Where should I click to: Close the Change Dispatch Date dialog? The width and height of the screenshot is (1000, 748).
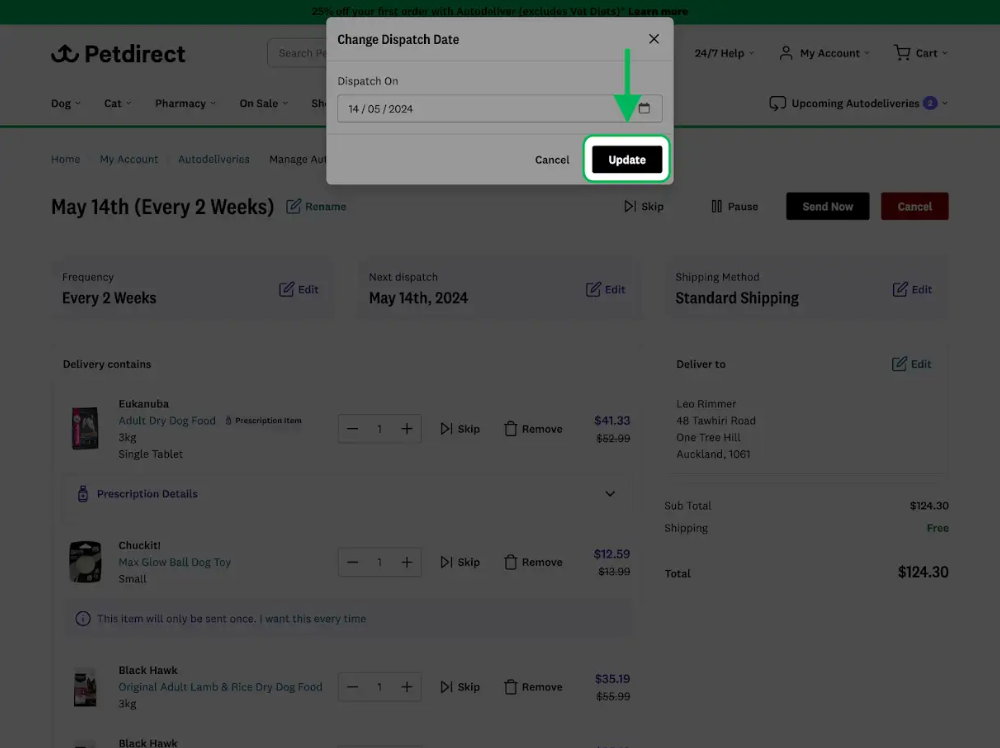654,39
